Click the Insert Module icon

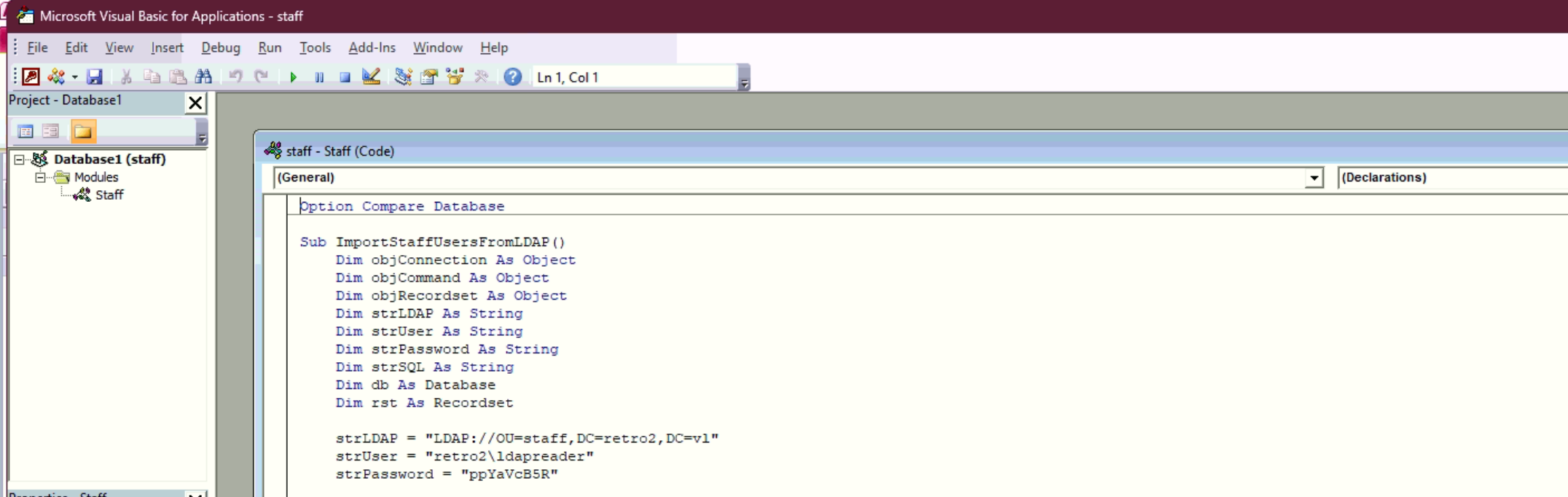[x=55, y=77]
